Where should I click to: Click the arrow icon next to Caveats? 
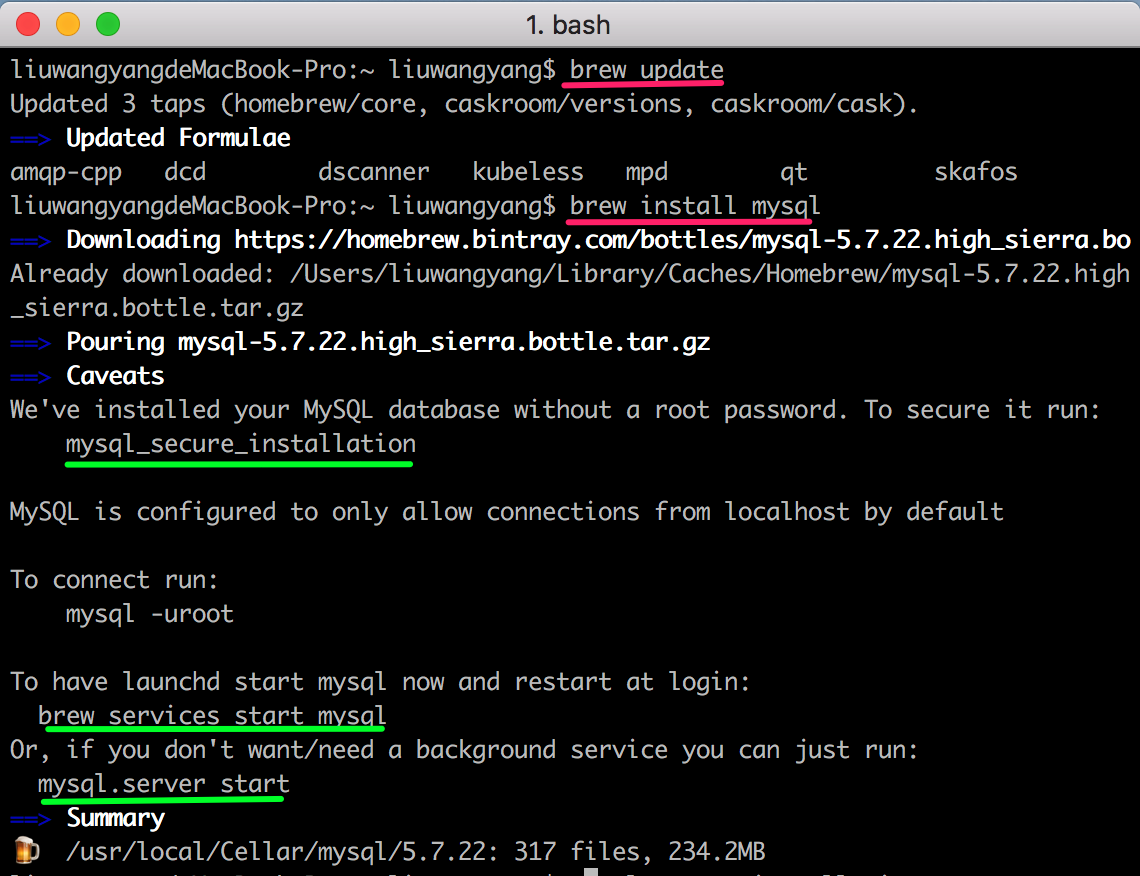coord(30,375)
